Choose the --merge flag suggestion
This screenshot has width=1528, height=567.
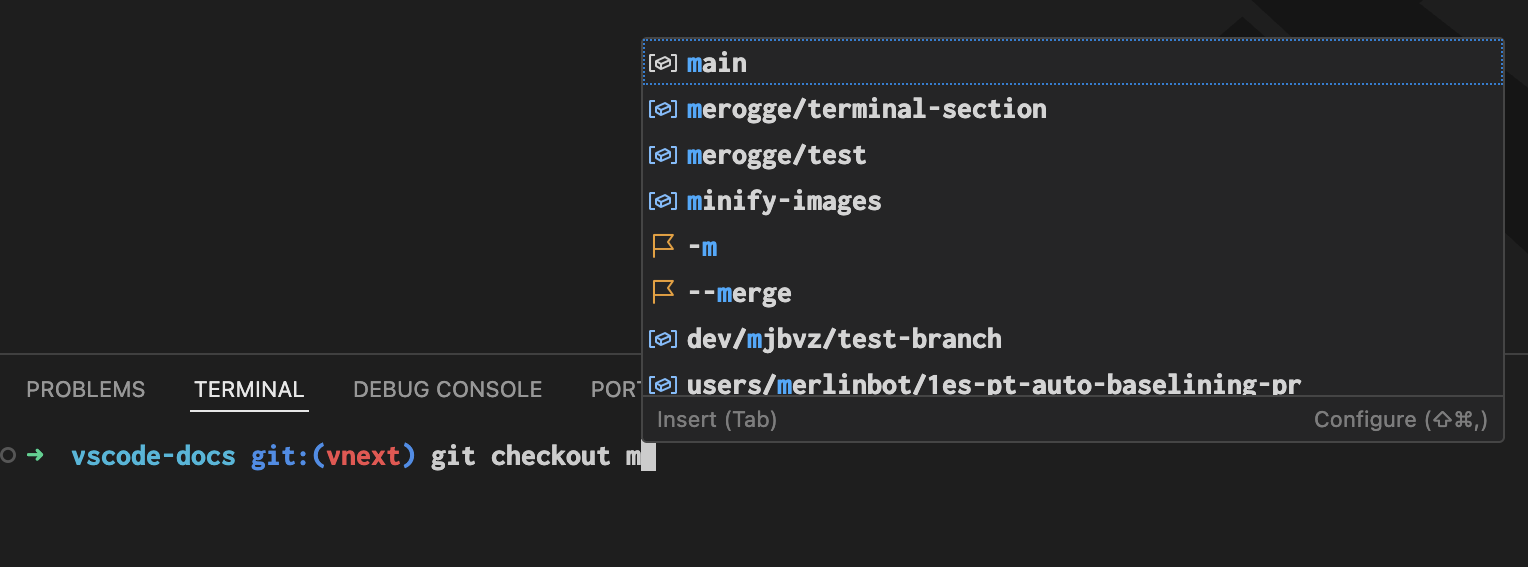739,293
